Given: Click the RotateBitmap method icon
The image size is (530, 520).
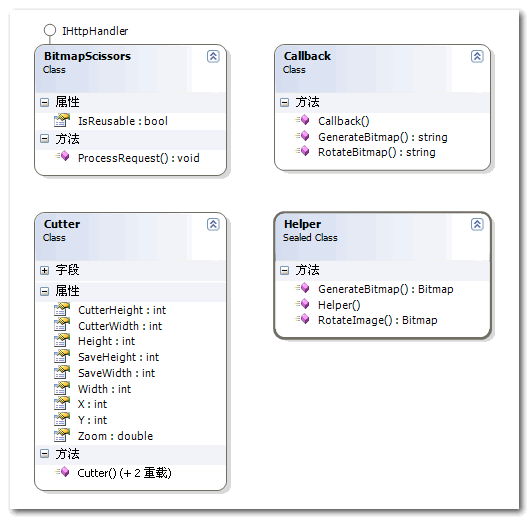Looking at the screenshot, I should point(302,151).
